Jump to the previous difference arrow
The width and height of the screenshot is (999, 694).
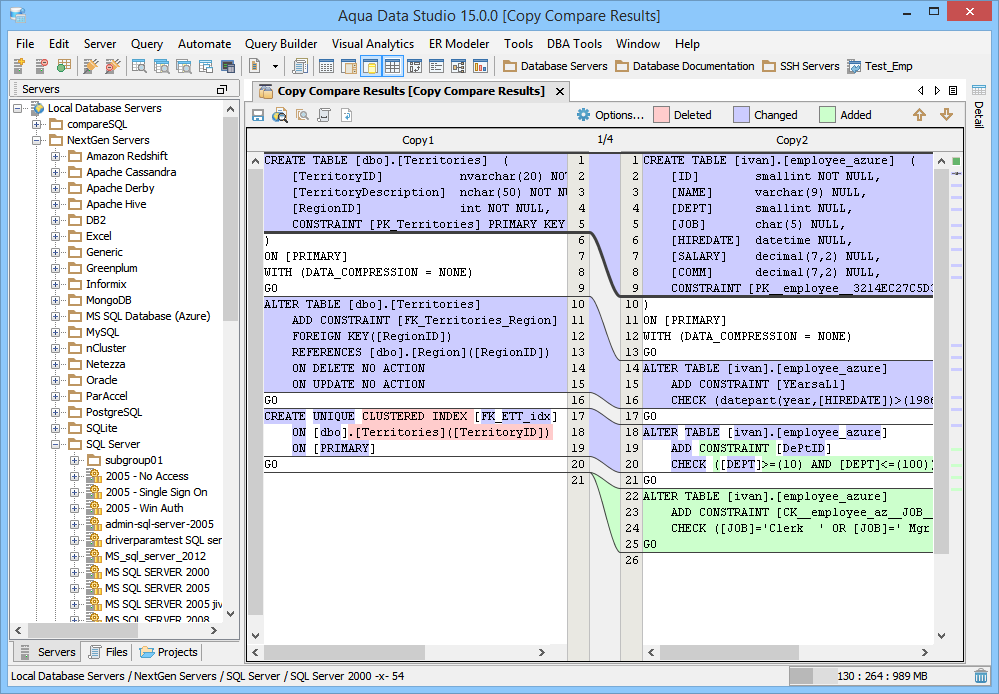(x=919, y=115)
